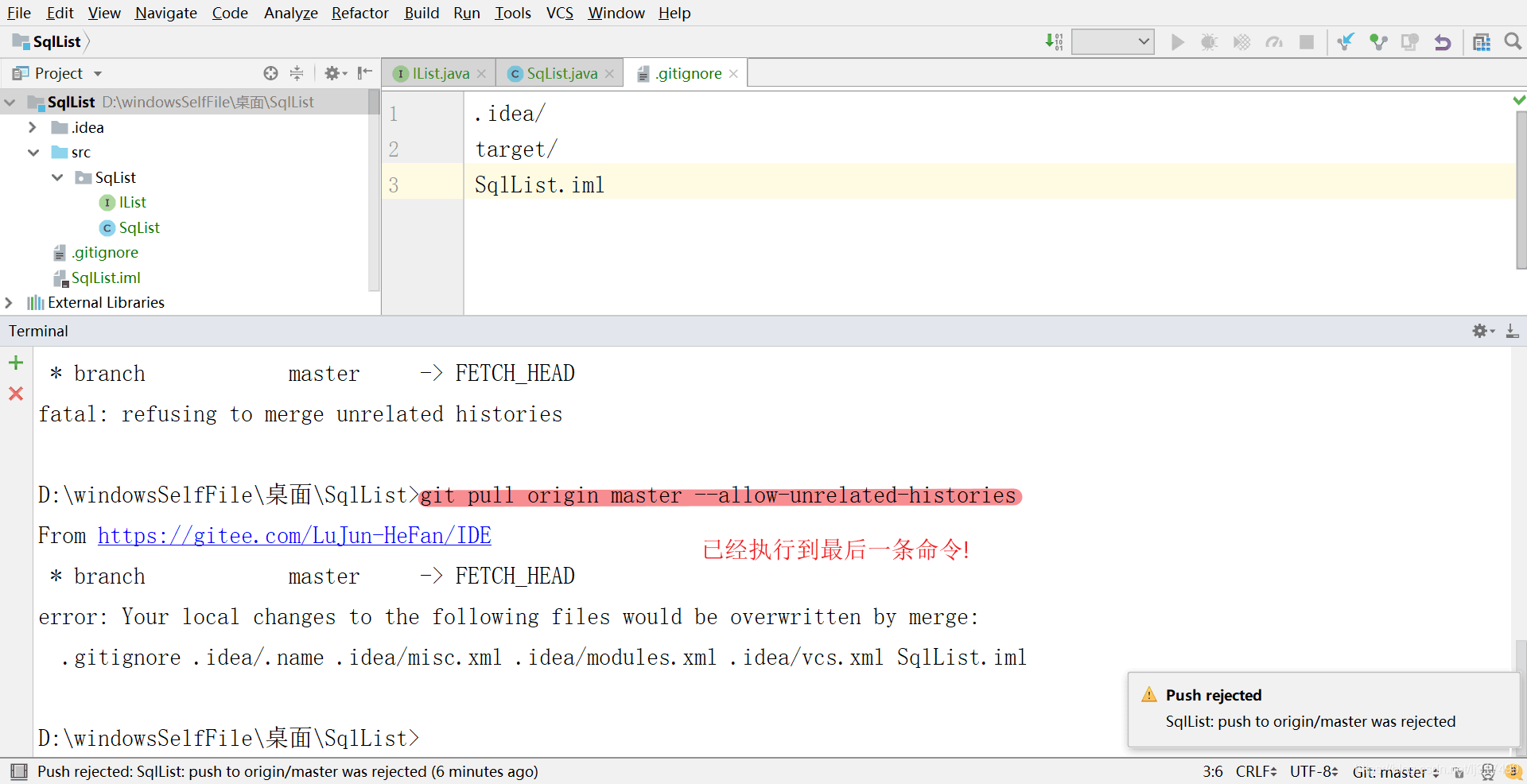Collapse the SqlList root project node
The width and height of the screenshot is (1527, 784).
(10, 103)
